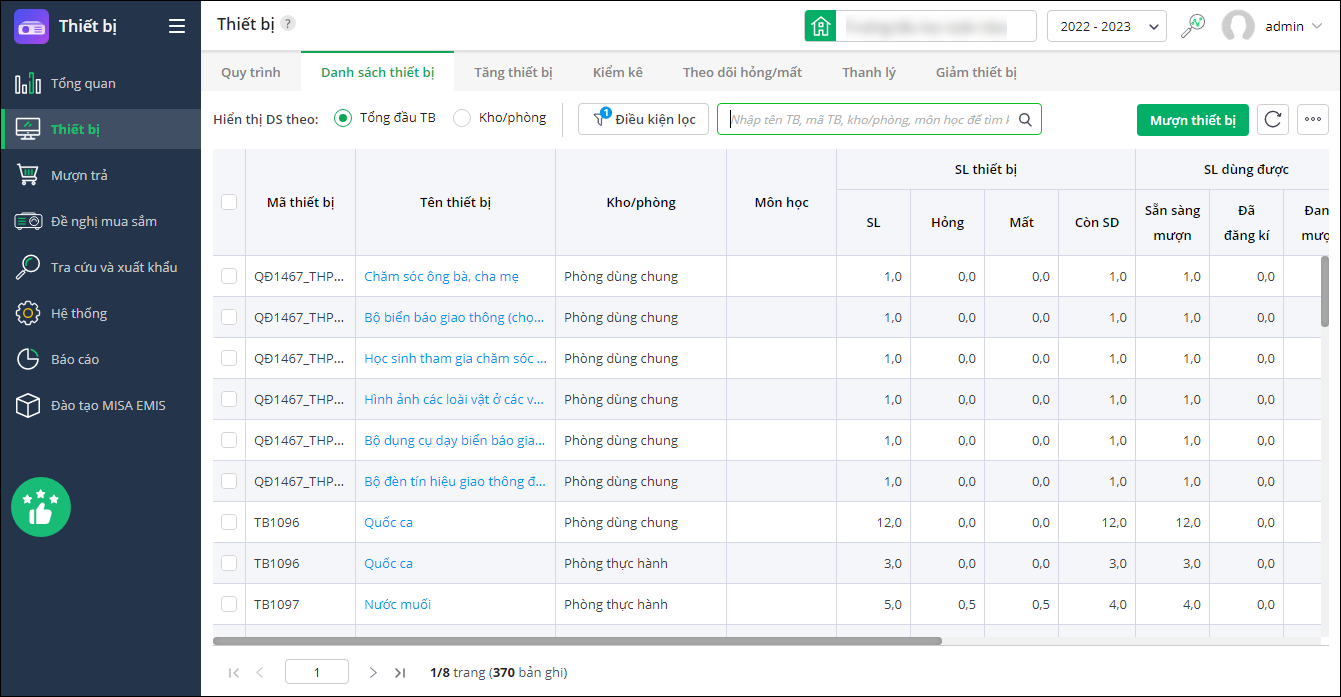Open Tra cứu và xuất khẩu
Image resolution: width=1341 pixels, height=697 pixels.
(x=114, y=267)
